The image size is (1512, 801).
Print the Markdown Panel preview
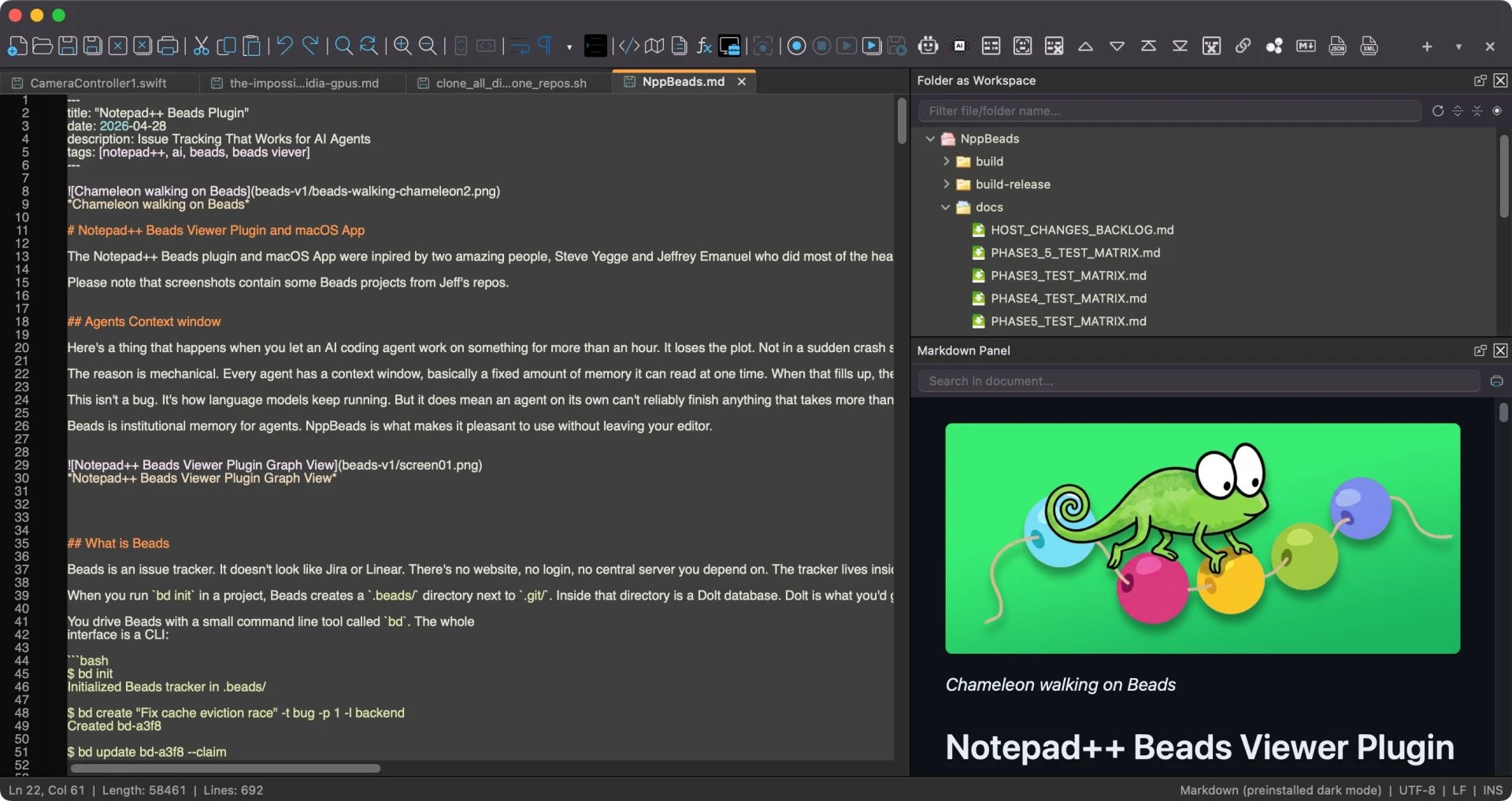point(1496,381)
